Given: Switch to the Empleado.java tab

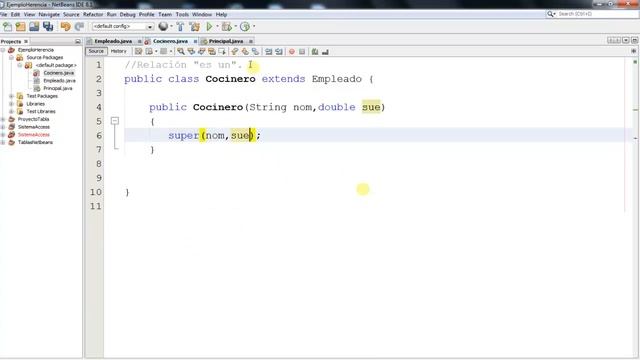Looking at the screenshot, I should point(113,41).
